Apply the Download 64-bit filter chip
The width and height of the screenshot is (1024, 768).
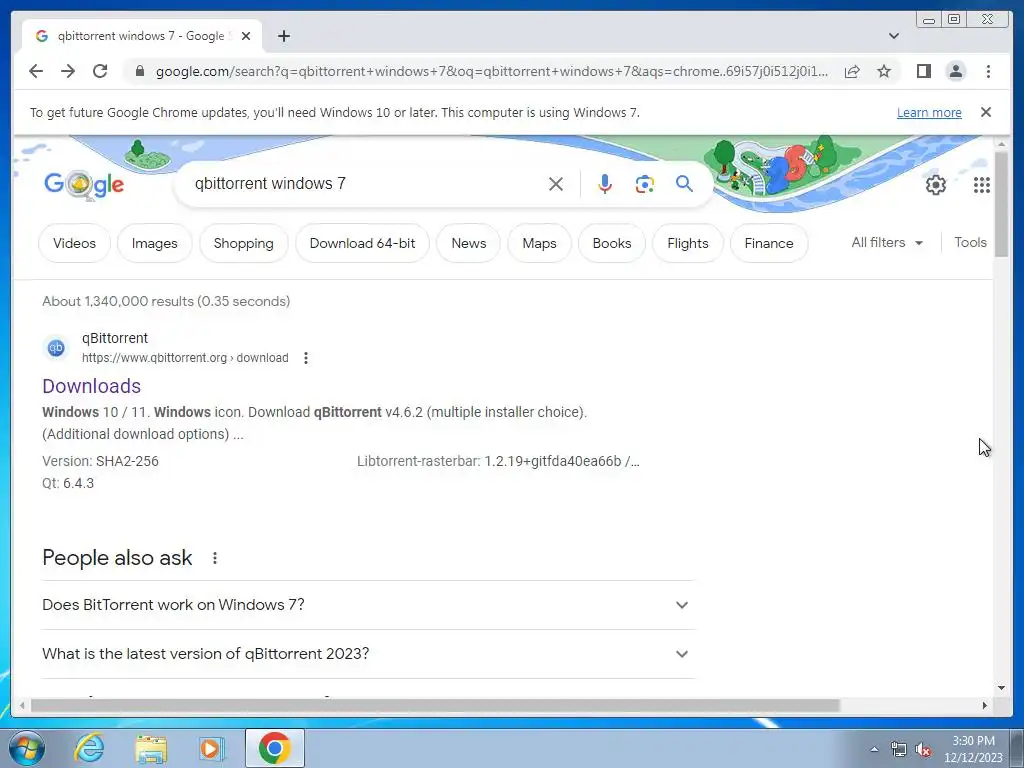pos(362,243)
